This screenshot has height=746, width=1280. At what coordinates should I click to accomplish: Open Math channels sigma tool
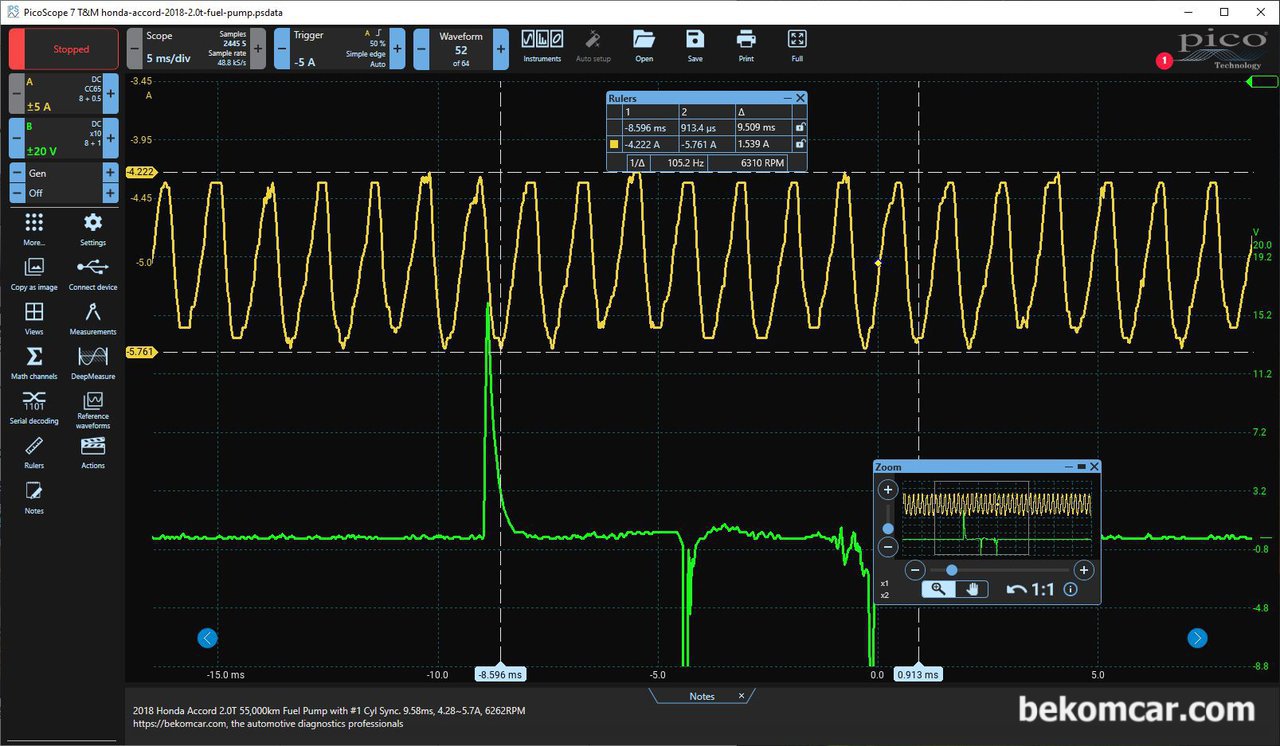pos(34,363)
